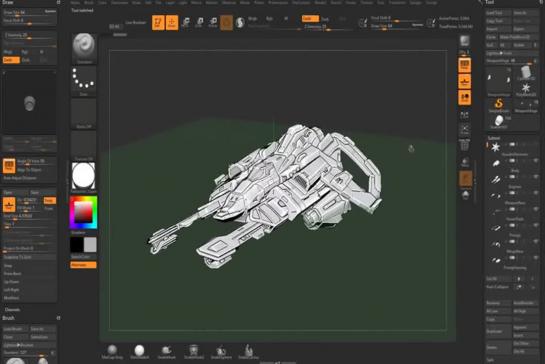This screenshot has width=545, height=364.
Task: Adjust the Draw Size slider in left panel
Action: coord(30,13)
